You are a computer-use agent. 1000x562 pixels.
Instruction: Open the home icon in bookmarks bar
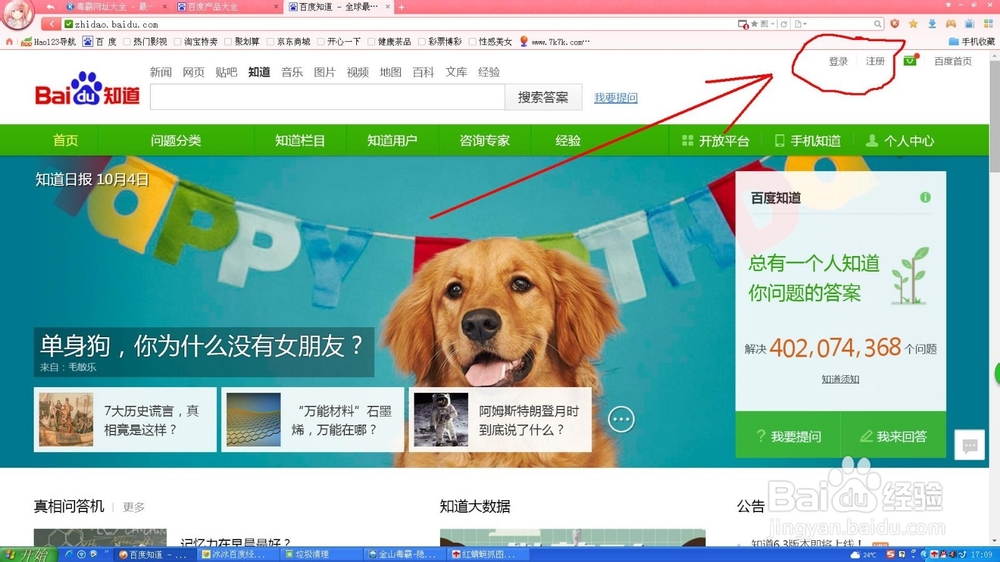click(x=9, y=41)
